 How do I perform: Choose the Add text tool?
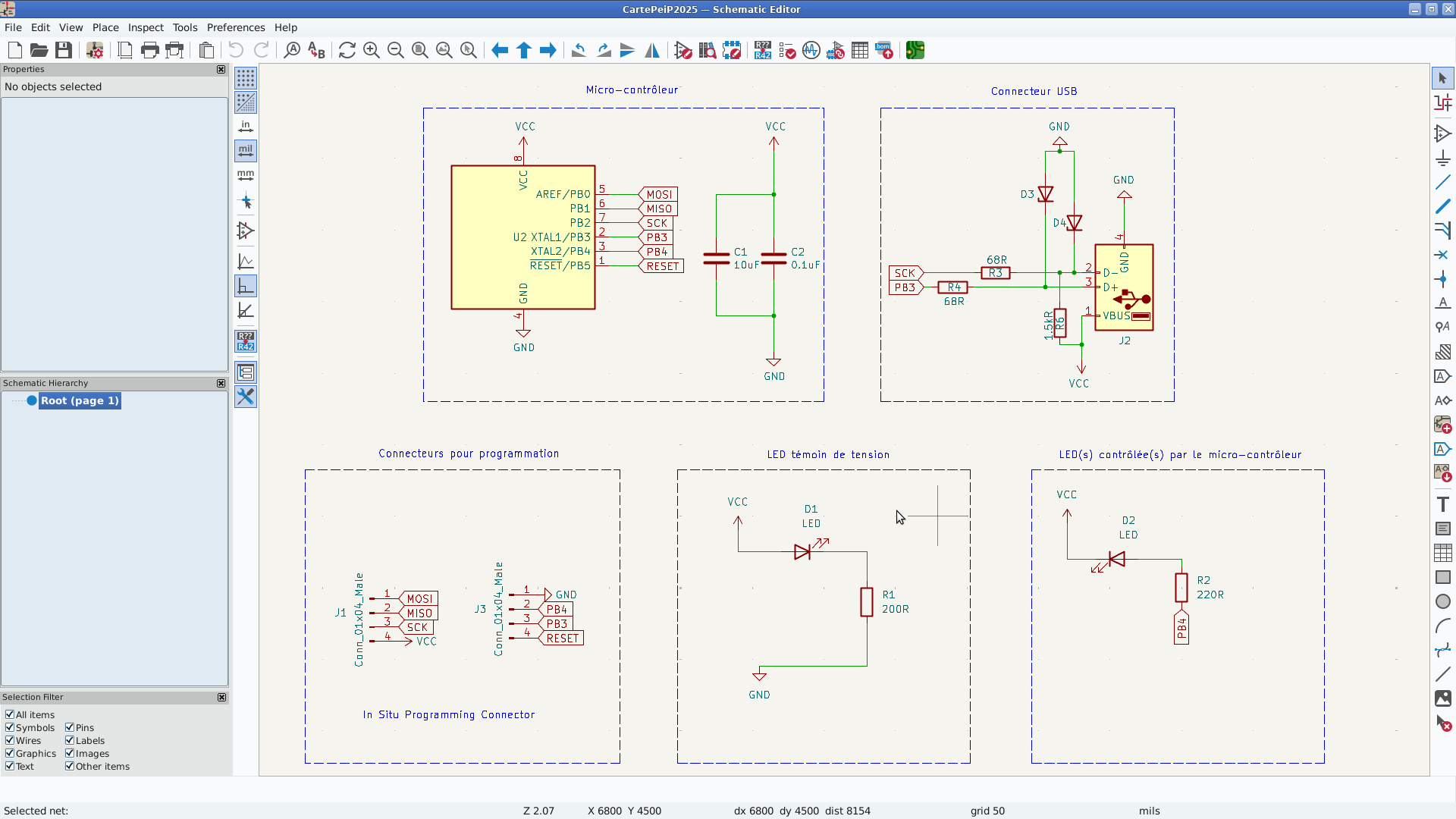(1442, 504)
